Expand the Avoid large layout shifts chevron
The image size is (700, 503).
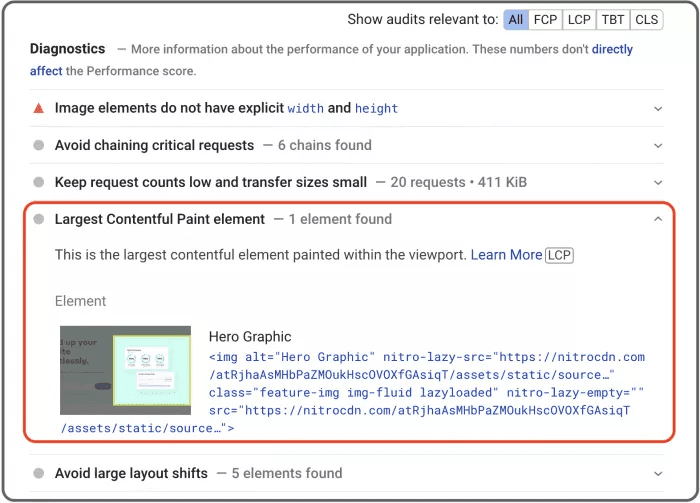pos(657,473)
